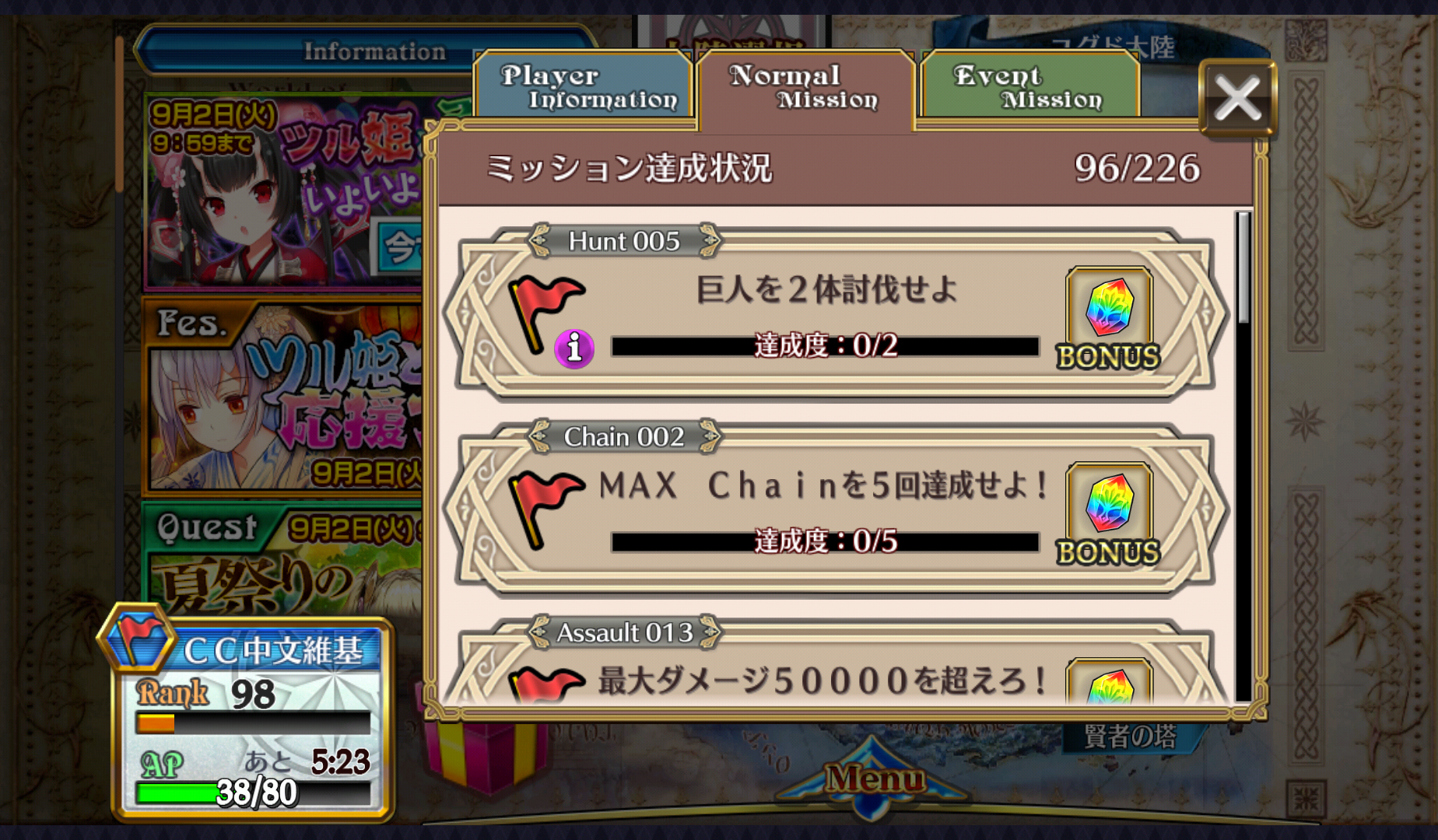Close the mission dialog with X button

tap(1237, 99)
